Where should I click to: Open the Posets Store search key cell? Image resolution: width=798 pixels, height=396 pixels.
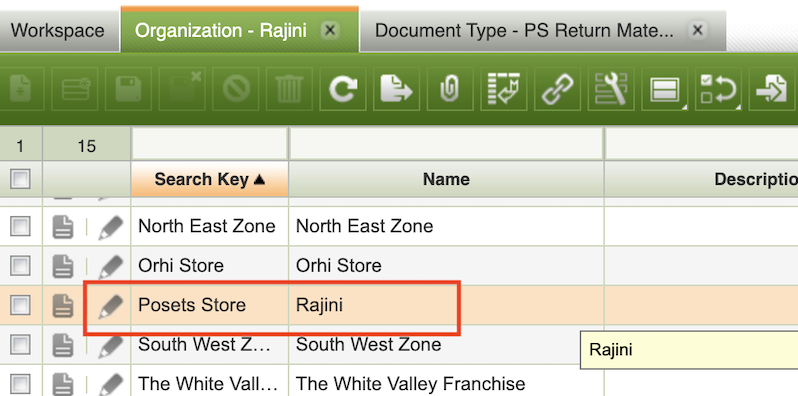pyautogui.click(x=210, y=305)
